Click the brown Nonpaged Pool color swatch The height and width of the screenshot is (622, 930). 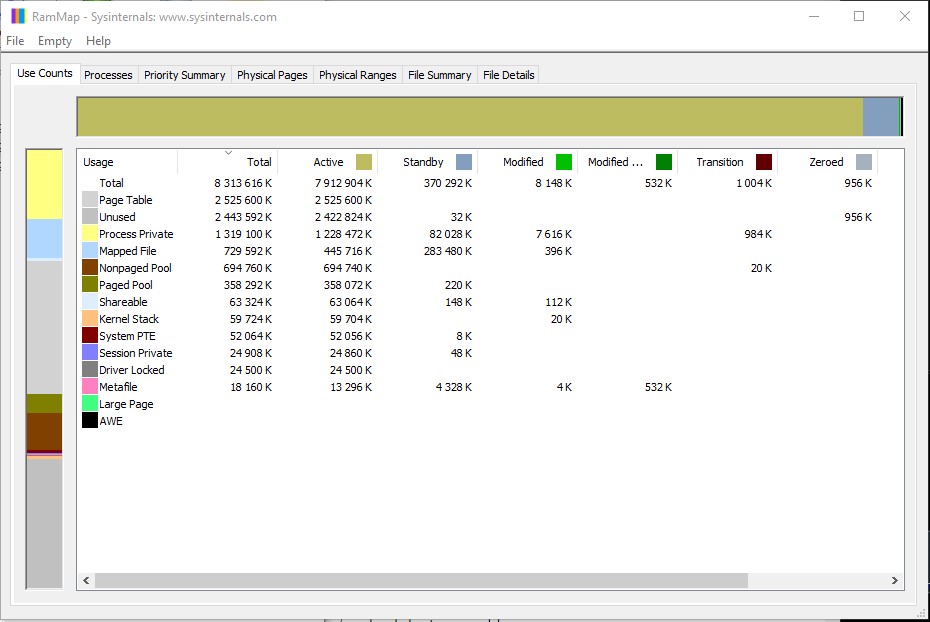[90, 268]
